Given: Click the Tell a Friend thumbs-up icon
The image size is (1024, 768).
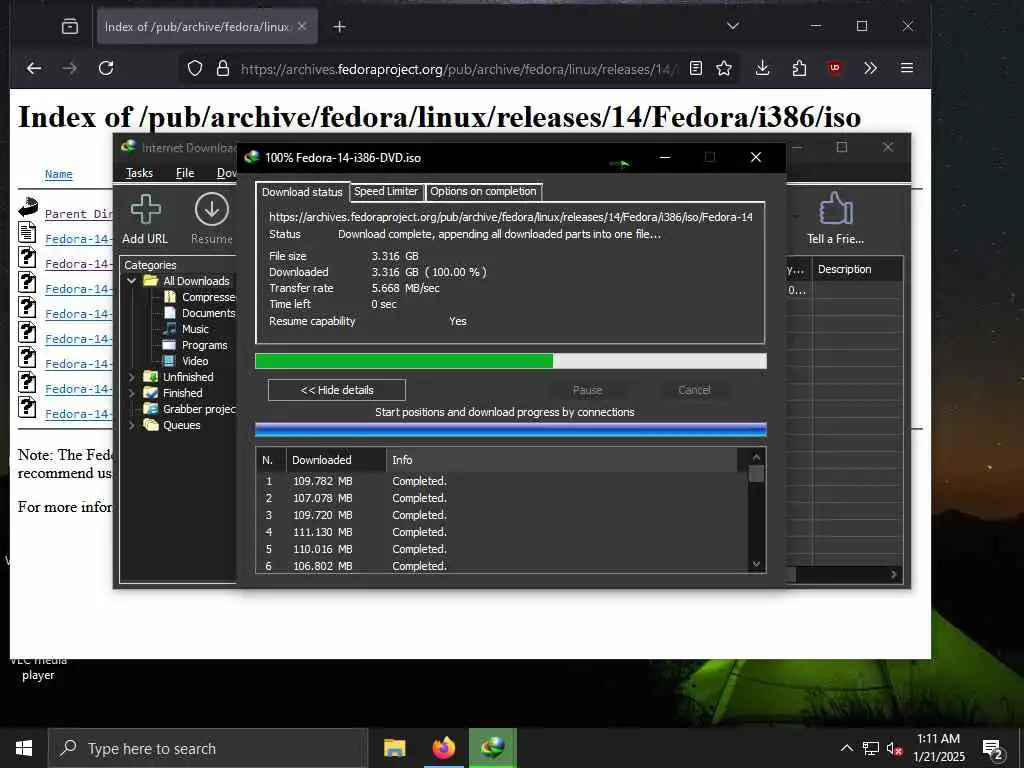Looking at the screenshot, I should (x=835, y=209).
